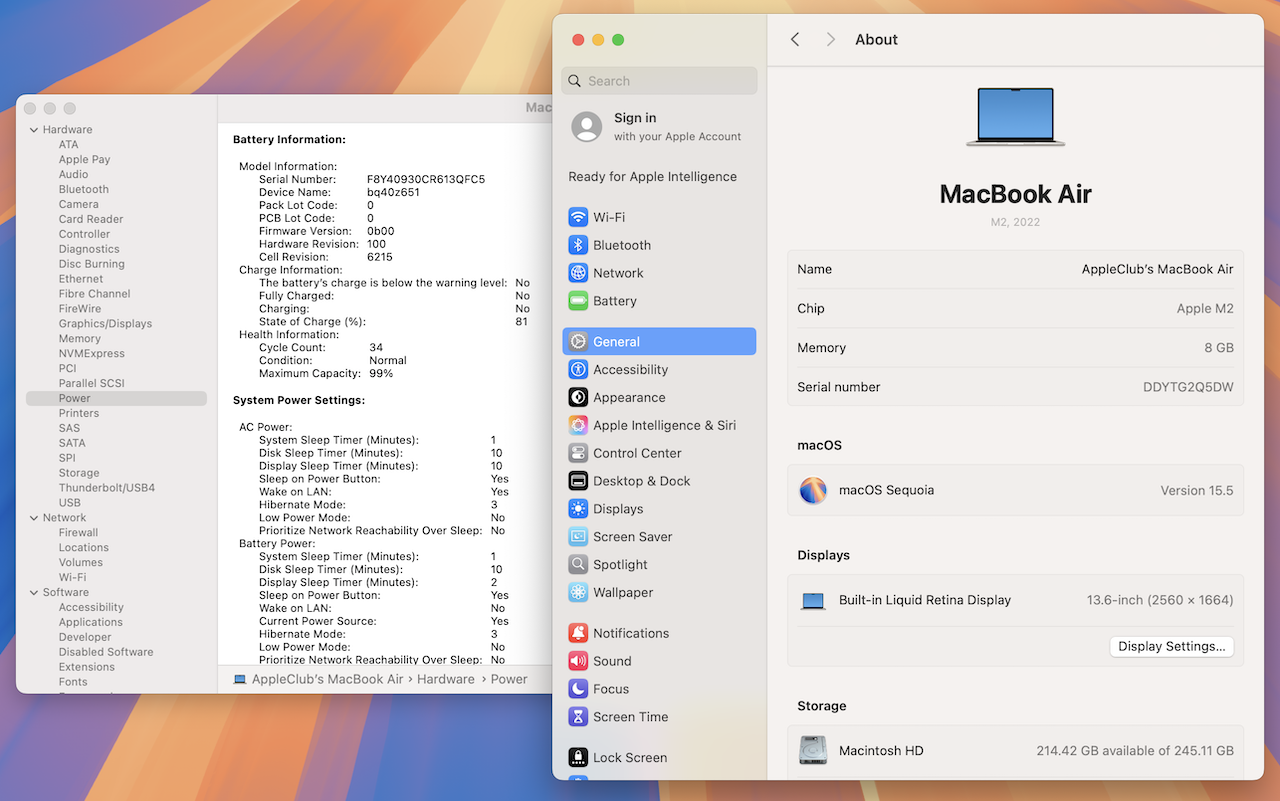Select the Displays sun icon
The width and height of the screenshot is (1280, 801).
tap(578, 509)
